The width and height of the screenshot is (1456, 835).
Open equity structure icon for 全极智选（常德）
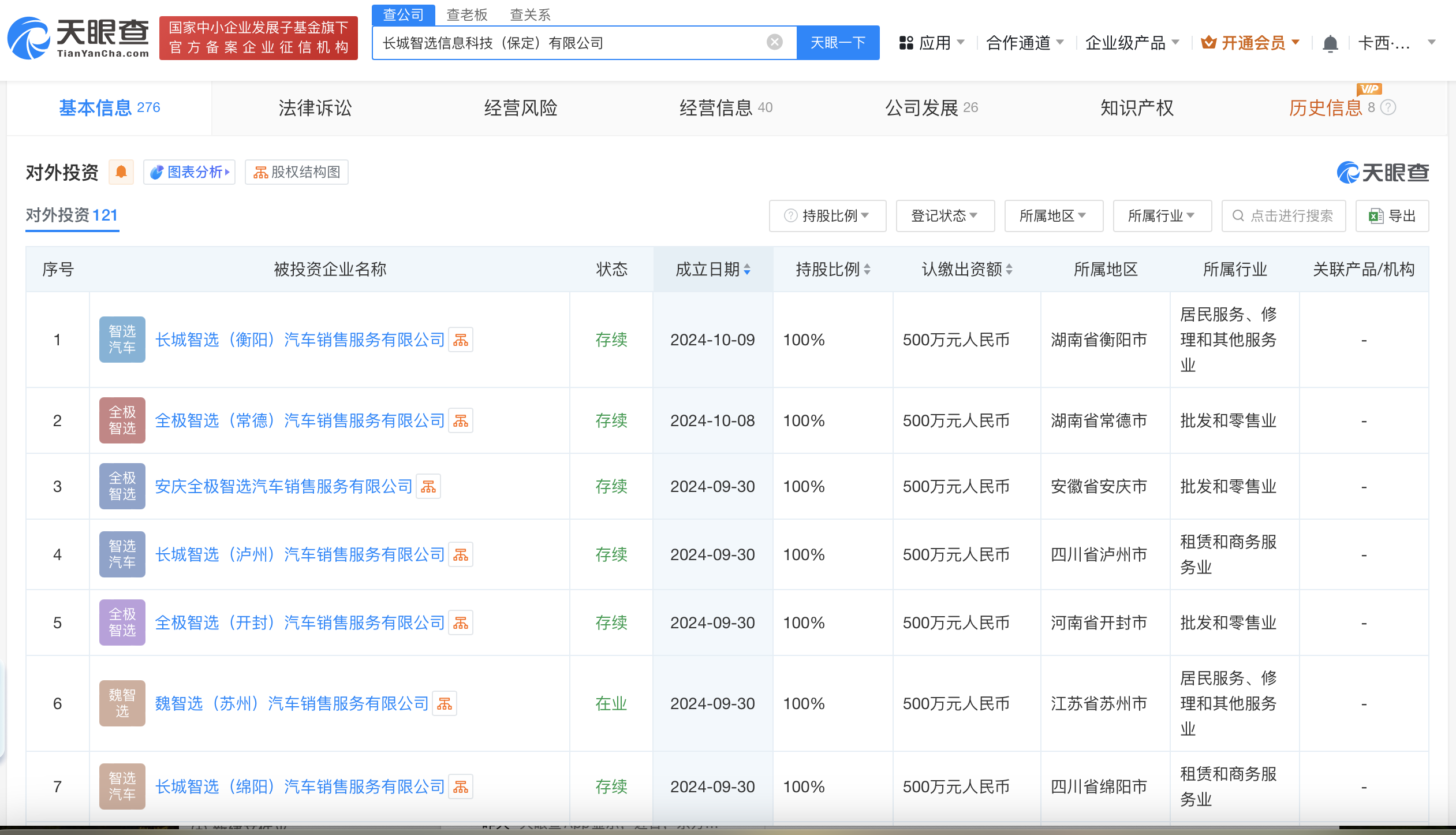461,420
